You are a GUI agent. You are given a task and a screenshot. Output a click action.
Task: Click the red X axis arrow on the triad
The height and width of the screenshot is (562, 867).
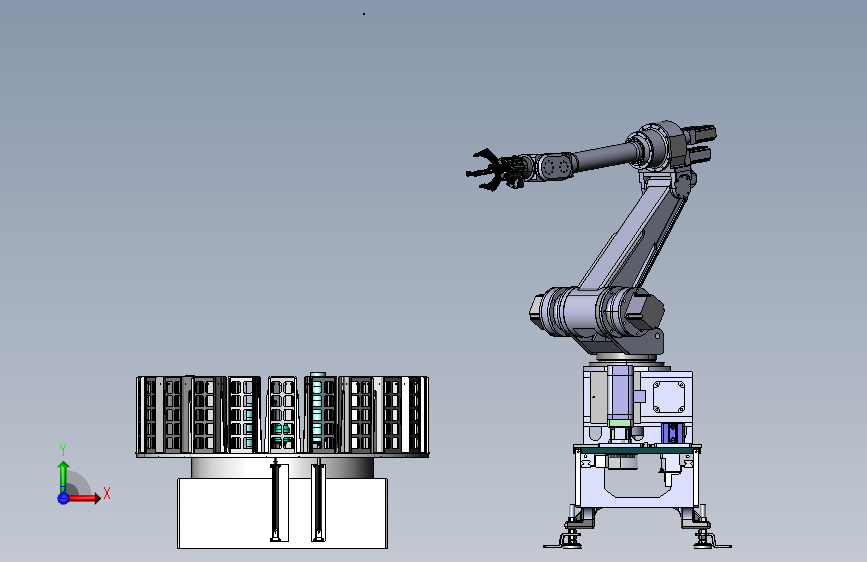[85, 498]
